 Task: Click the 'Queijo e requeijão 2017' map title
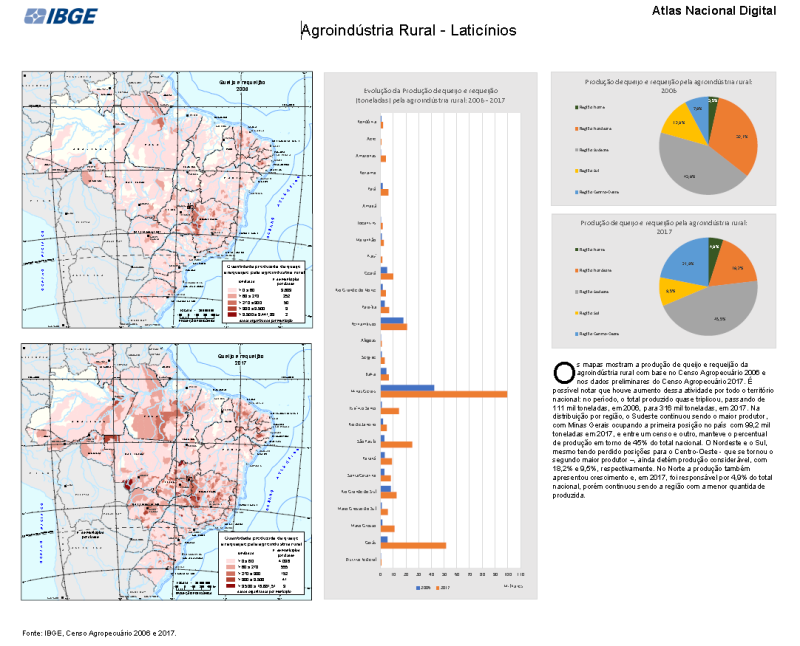click(x=241, y=359)
